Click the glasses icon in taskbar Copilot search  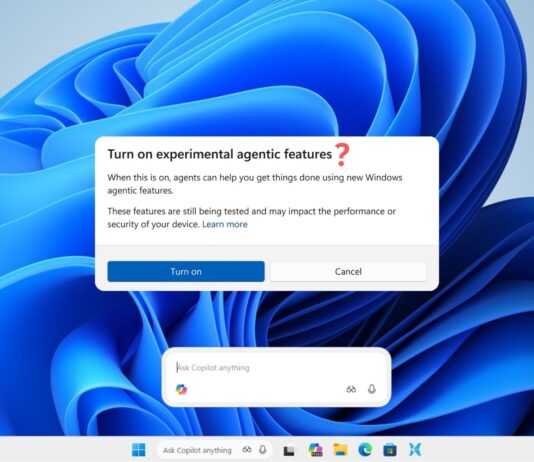coord(247,450)
